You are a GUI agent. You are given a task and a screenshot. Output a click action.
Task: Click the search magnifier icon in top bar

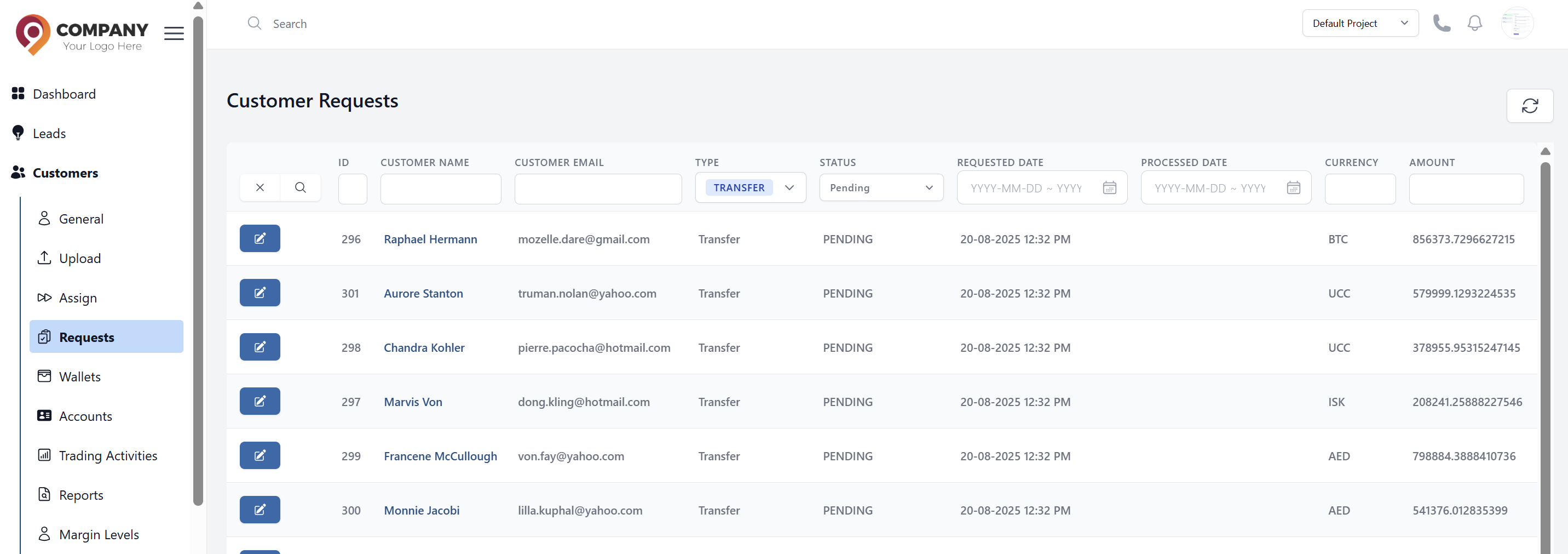tap(255, 24)
